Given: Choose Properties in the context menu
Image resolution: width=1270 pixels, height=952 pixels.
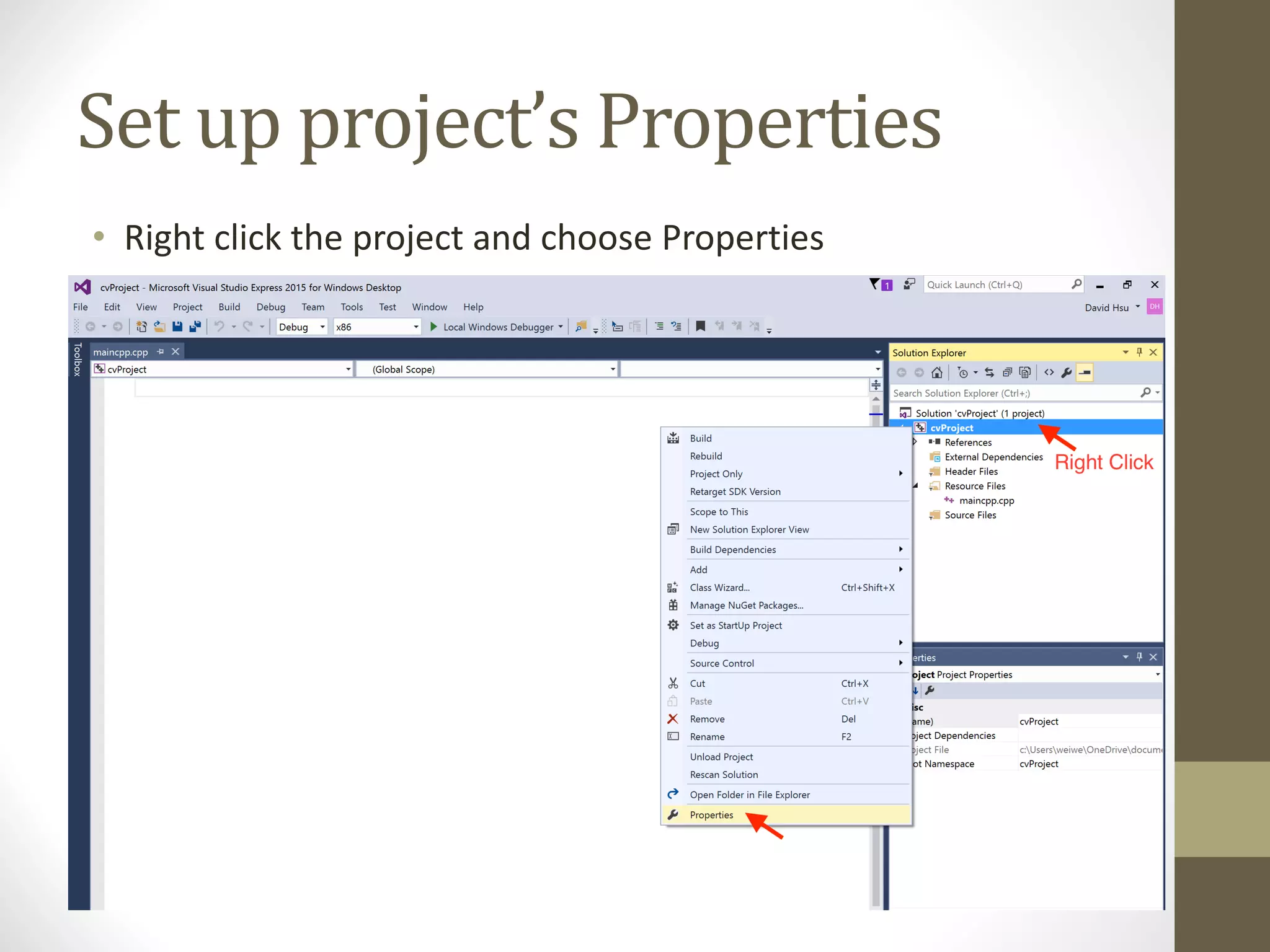Looking at the screenshot, I should 711,815.
